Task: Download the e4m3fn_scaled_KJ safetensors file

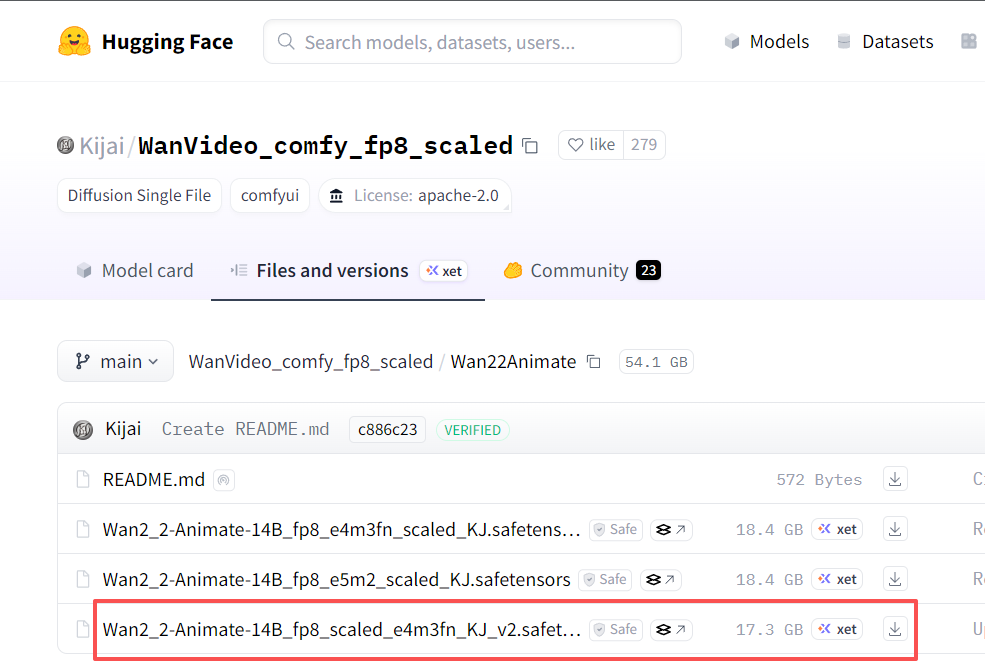Action: (x=895, y=529)
